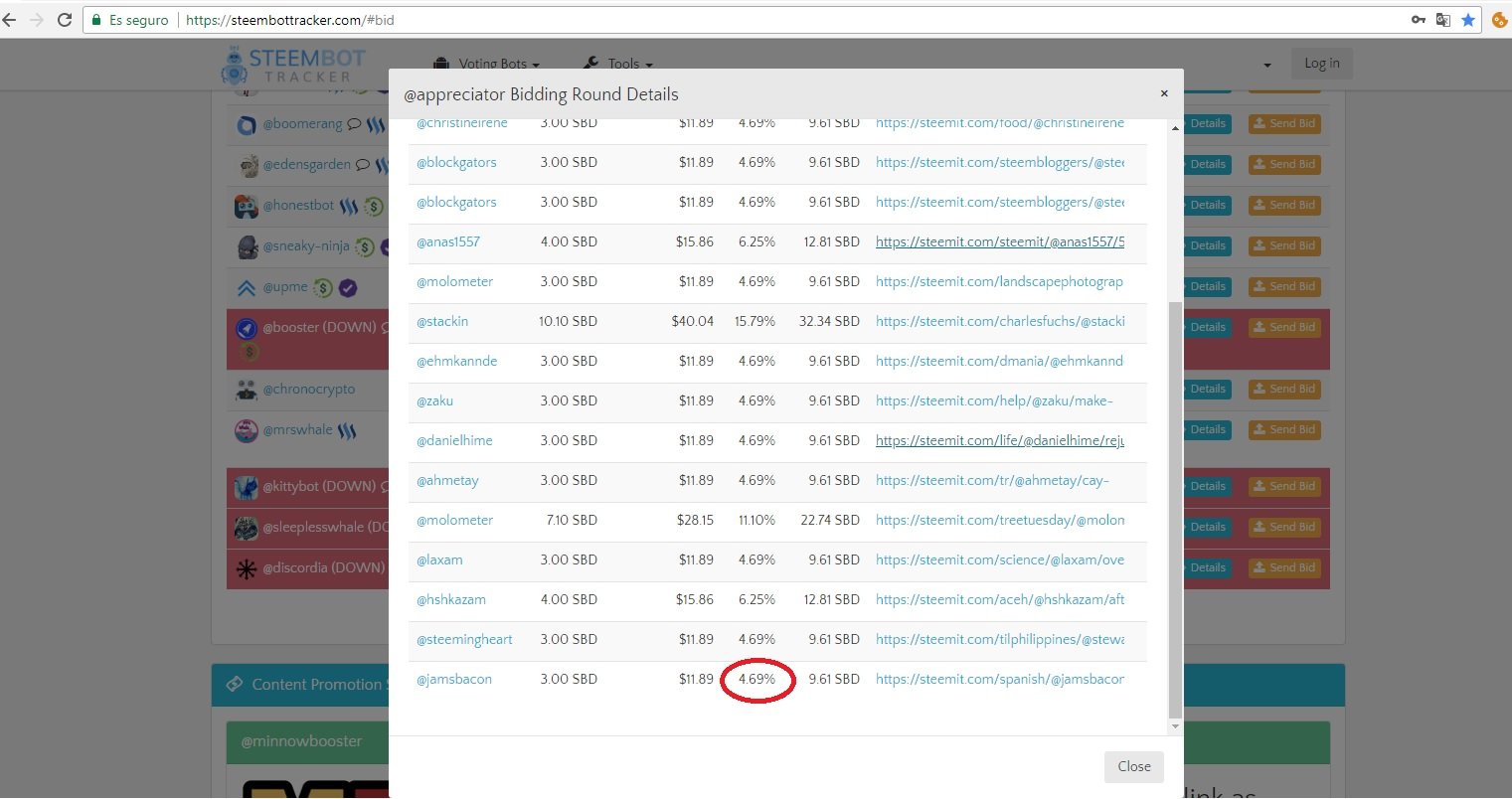Click the @sneaky-ninja avatar icon
Image resolution: width=1512 pixels, height=799 pixels.
coord(248,247)
